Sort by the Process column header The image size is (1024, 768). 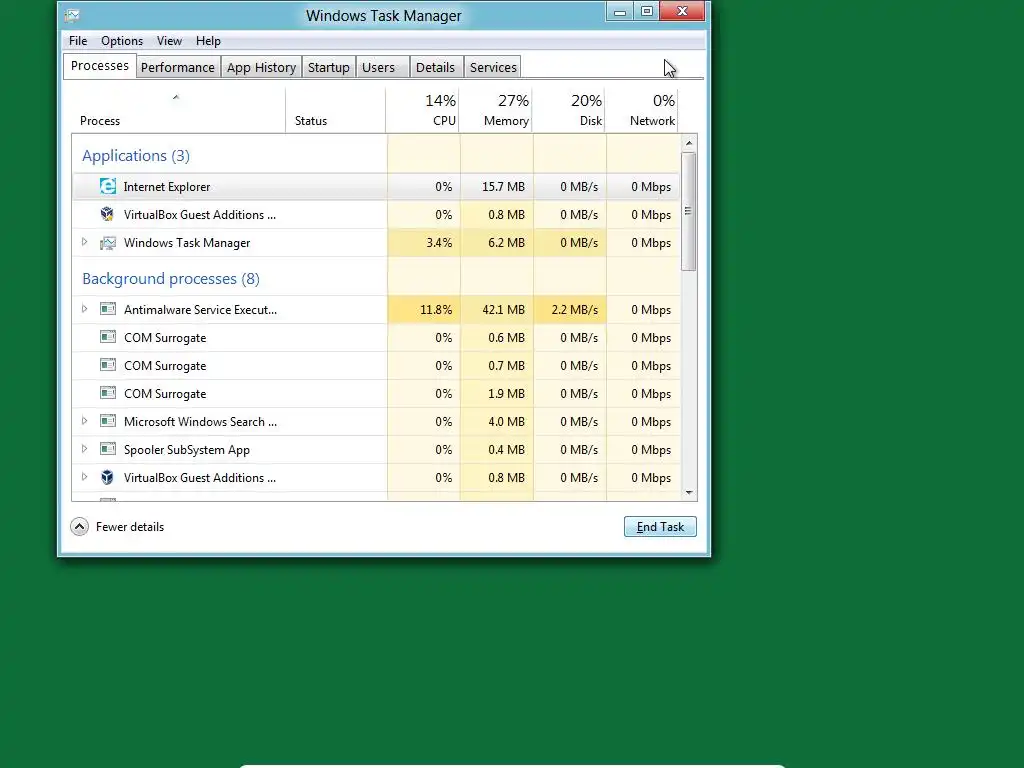(x=178, y=110)
